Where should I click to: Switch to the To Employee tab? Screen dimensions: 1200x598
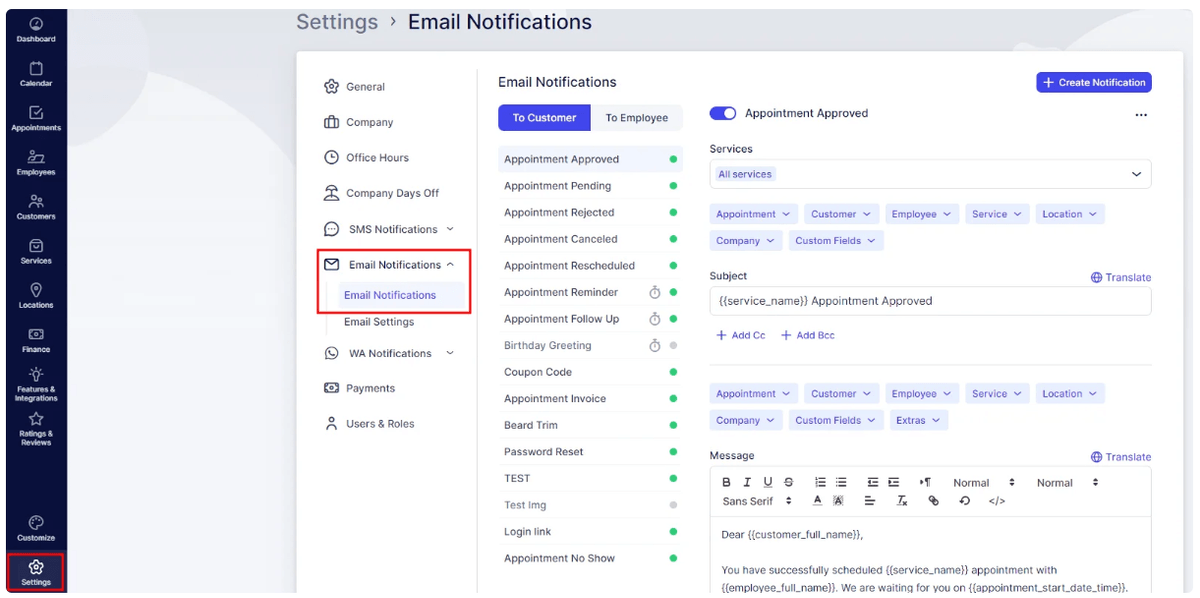coord(636,118)
